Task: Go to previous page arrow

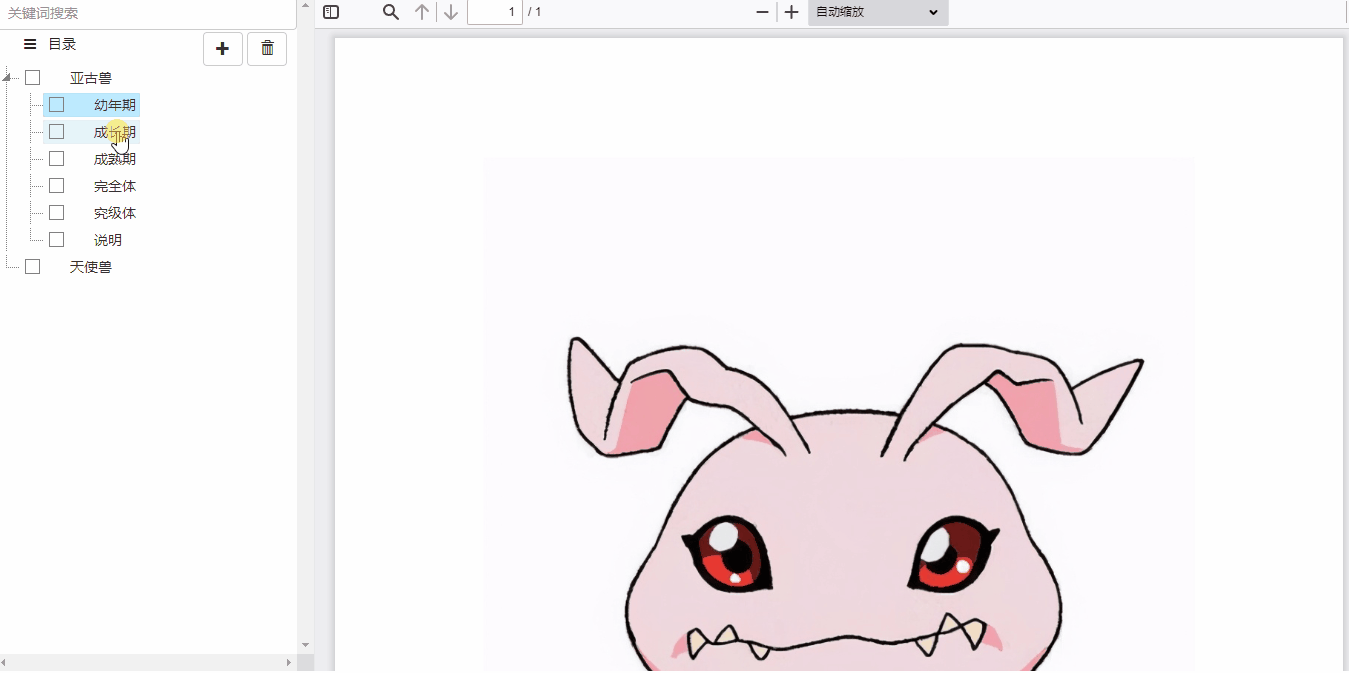Action: [x=422, y=12]
